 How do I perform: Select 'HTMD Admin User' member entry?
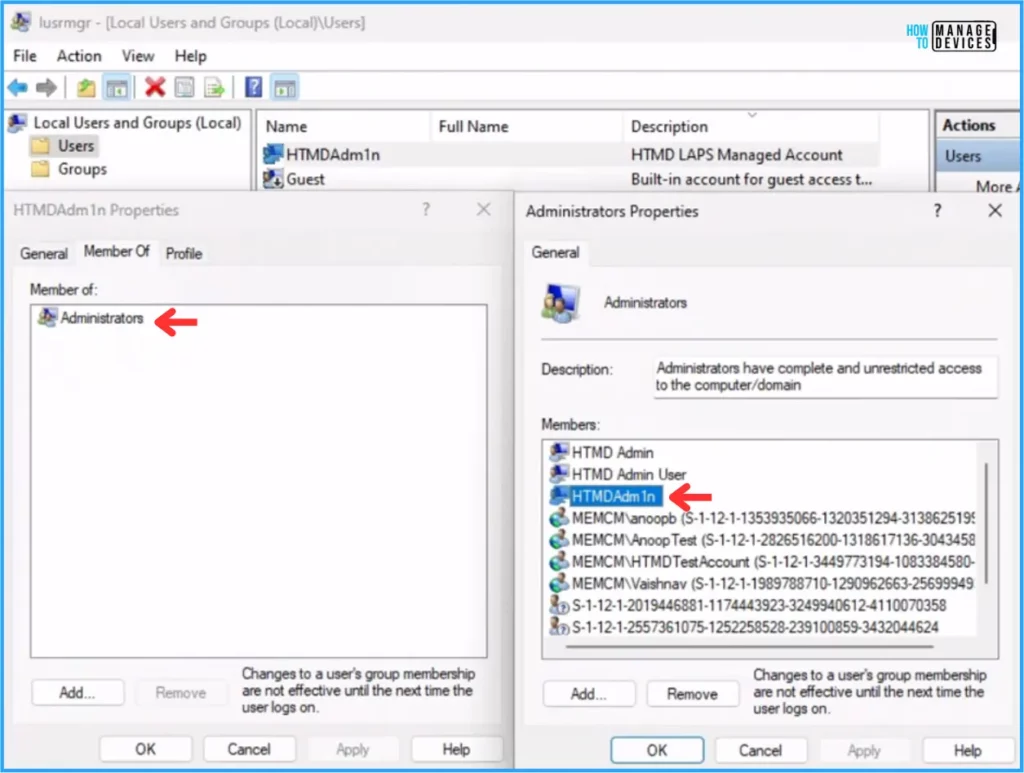tap(628, 474)
